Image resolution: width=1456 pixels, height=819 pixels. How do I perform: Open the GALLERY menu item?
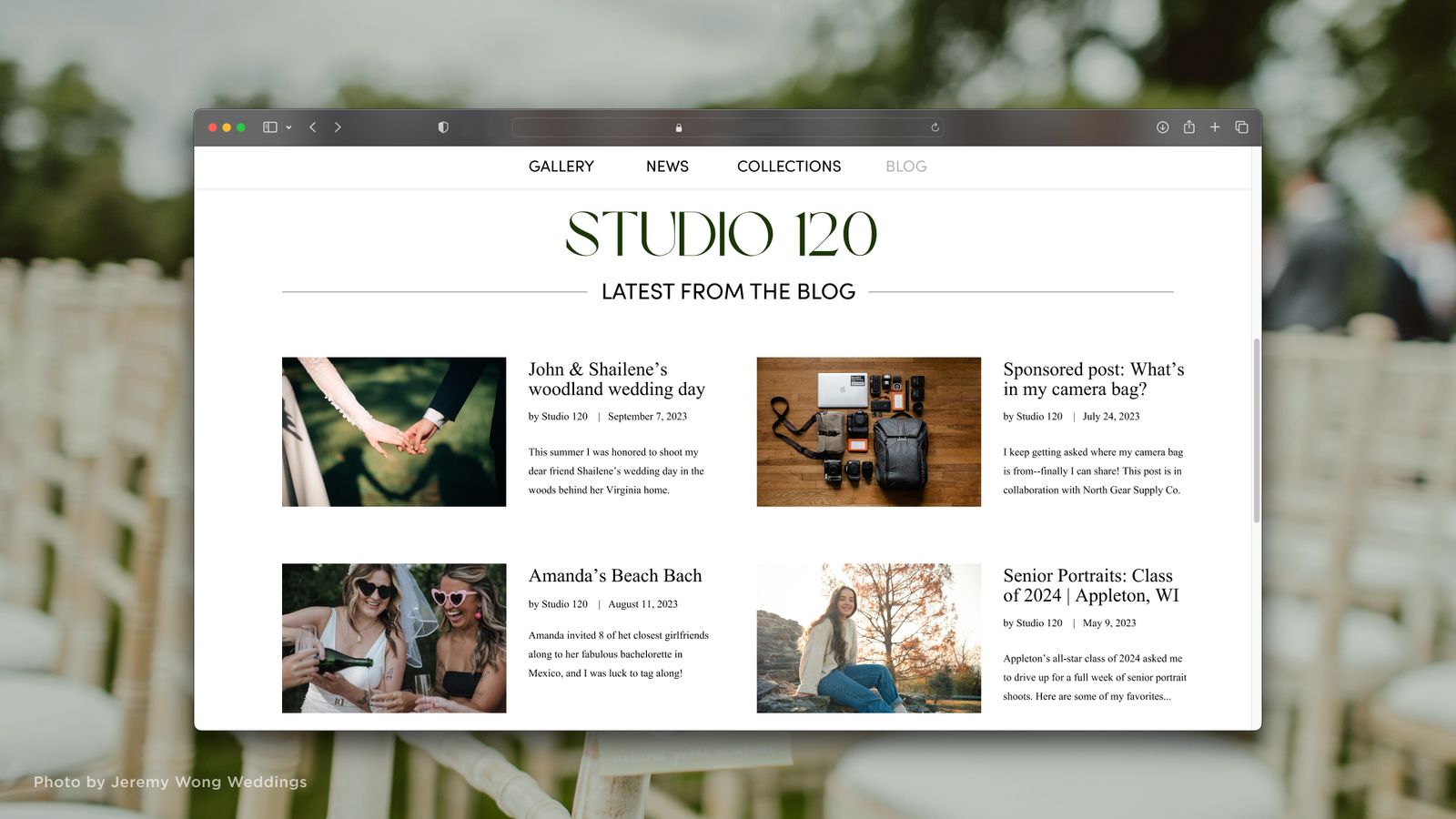[x=561, y=166]
